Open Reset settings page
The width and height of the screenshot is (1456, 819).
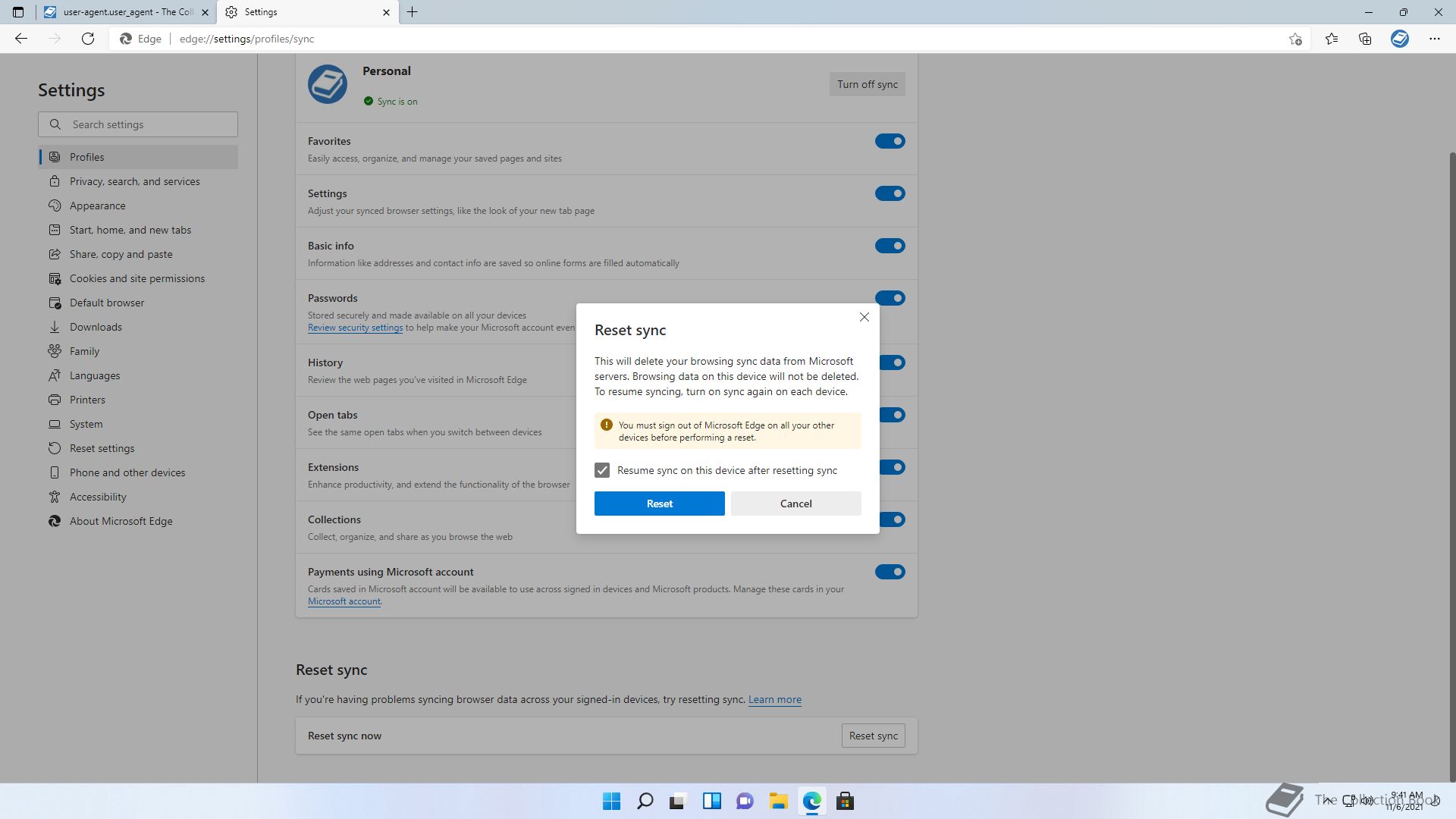click(x=138, y=448)
